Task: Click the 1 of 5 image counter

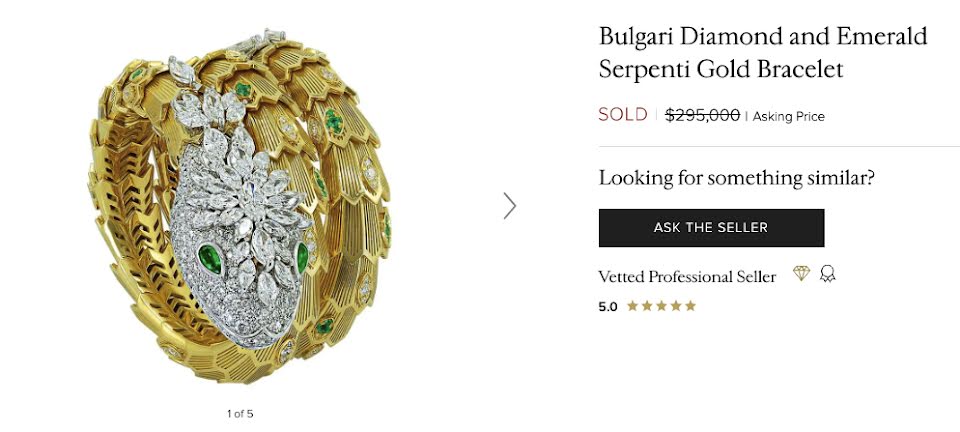Action: point(240,414)
